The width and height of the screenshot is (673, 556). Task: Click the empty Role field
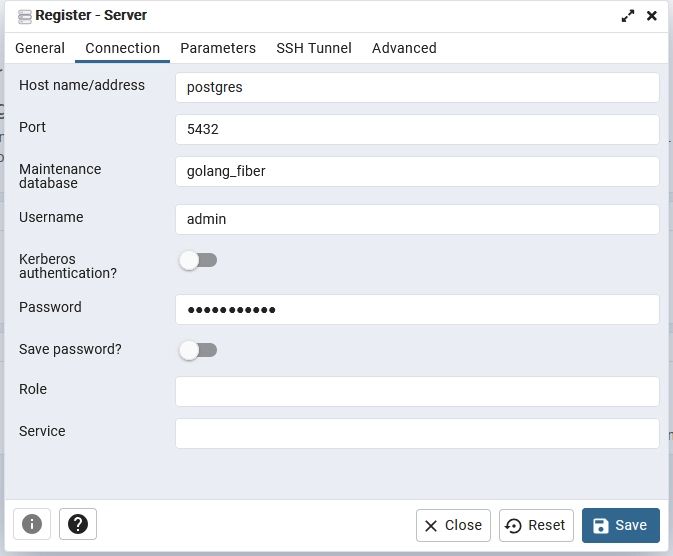point(417,392)
